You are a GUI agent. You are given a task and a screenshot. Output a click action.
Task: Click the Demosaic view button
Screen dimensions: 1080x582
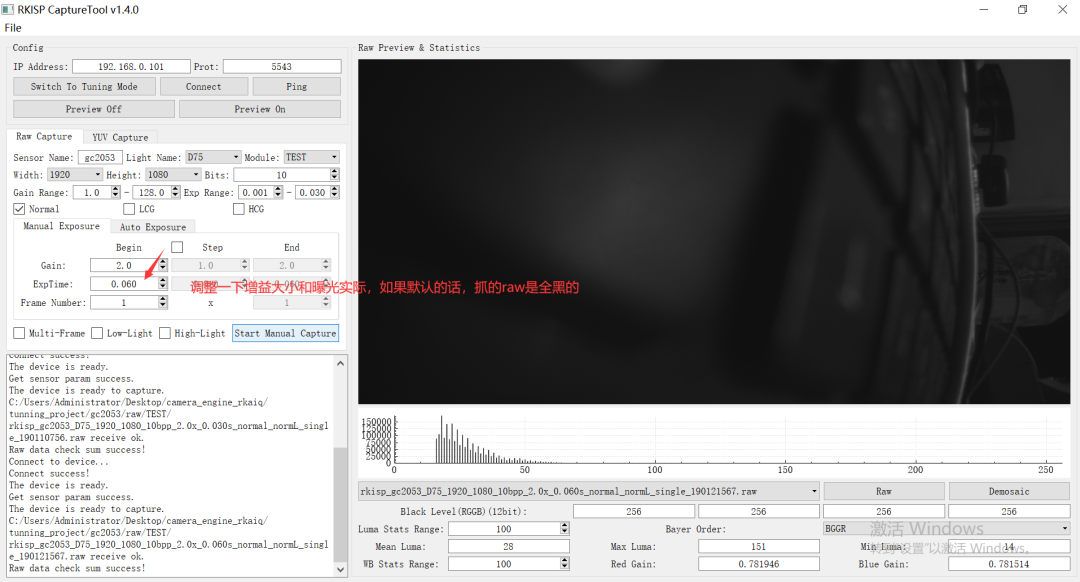click(x=1008, y=491)
